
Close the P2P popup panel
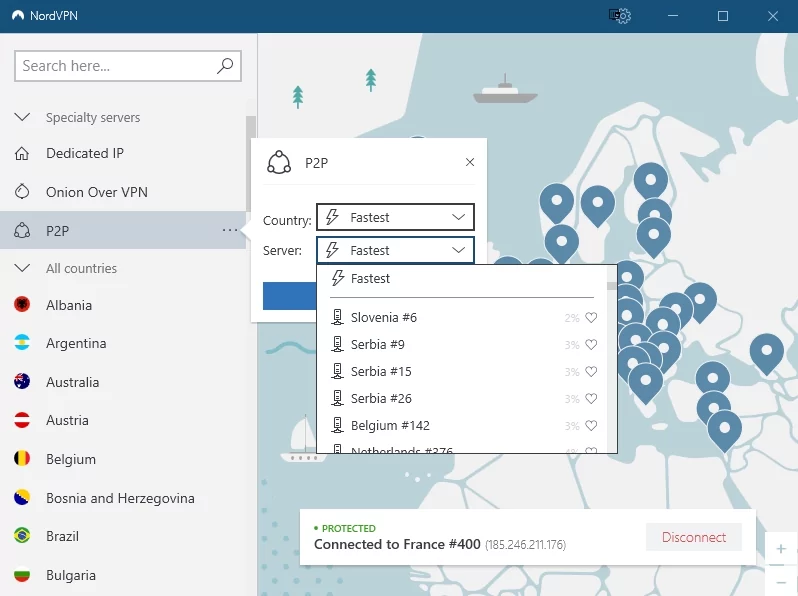coord(470,162)
